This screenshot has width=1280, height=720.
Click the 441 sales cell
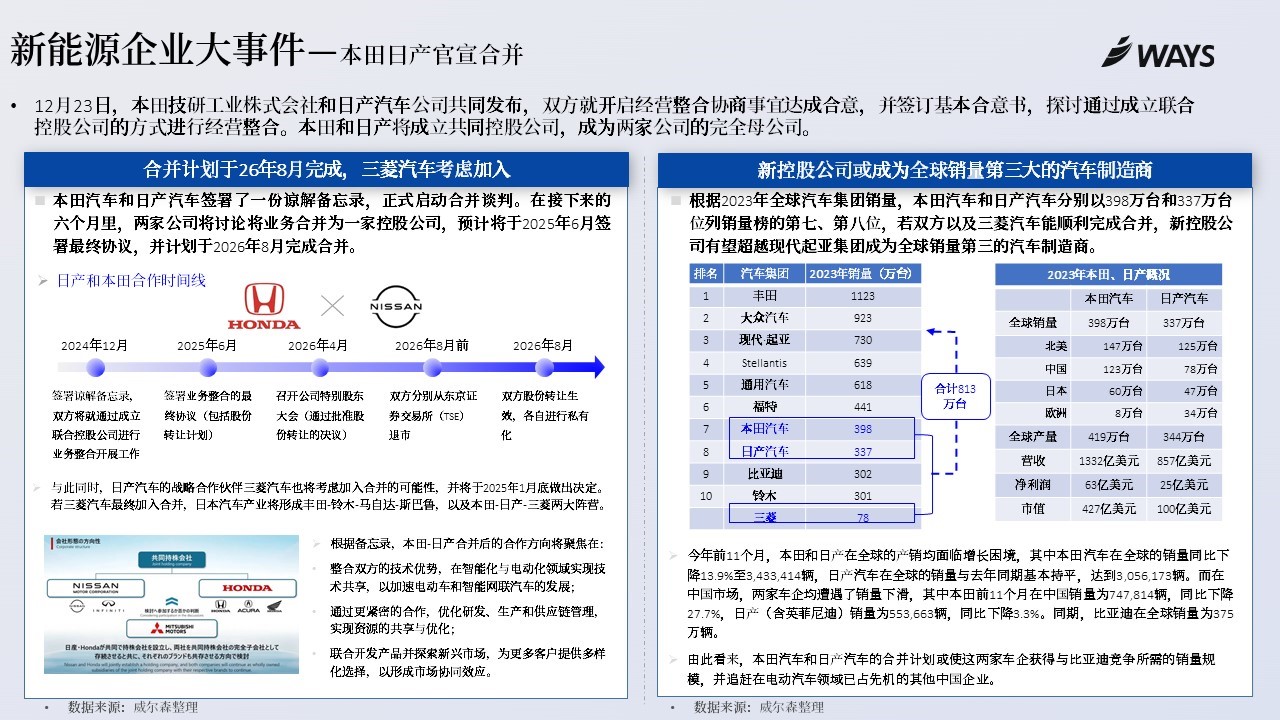[864, 407]
